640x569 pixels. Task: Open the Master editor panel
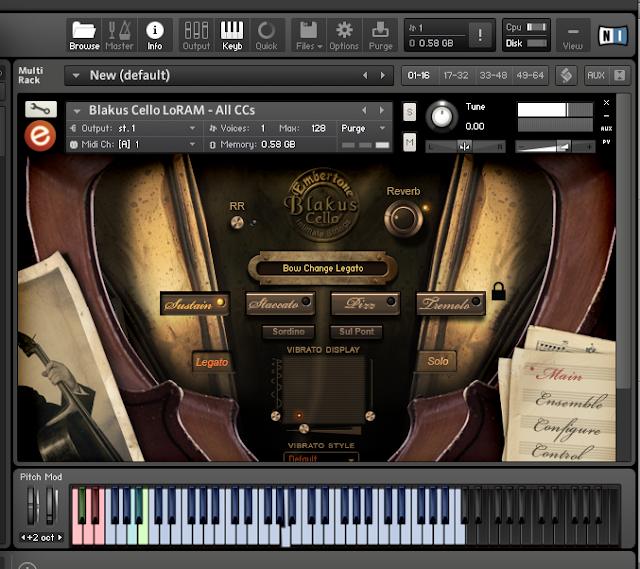click(x=119, y=35)
